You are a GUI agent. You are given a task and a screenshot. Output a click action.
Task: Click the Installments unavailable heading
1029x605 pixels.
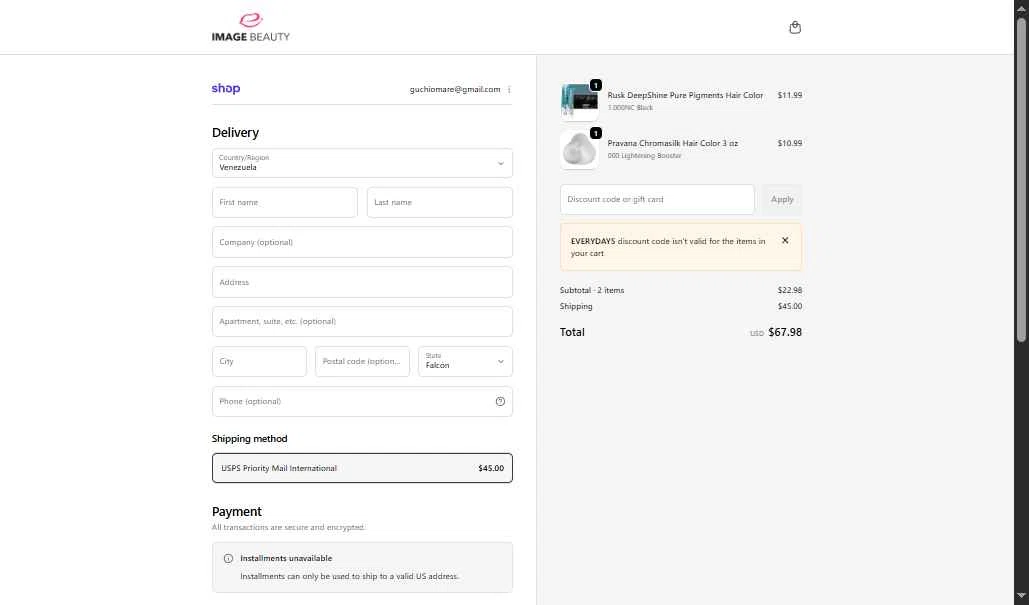pos(286,558)
